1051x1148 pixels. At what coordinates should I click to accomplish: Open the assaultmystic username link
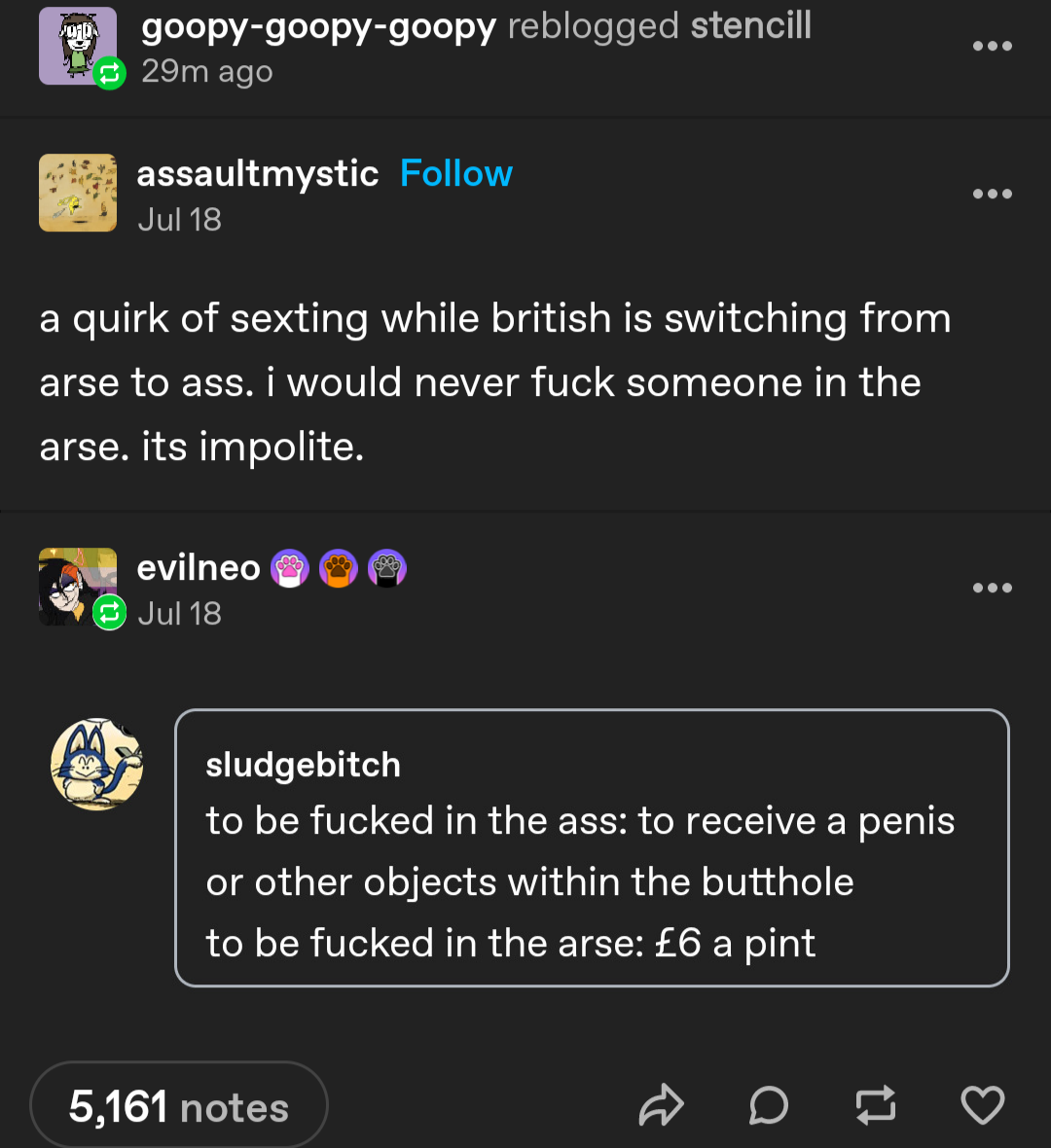point(258,173)
